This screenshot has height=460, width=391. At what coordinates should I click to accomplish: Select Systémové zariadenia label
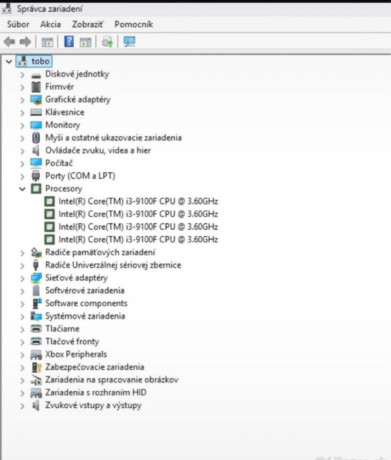point(85,316)
